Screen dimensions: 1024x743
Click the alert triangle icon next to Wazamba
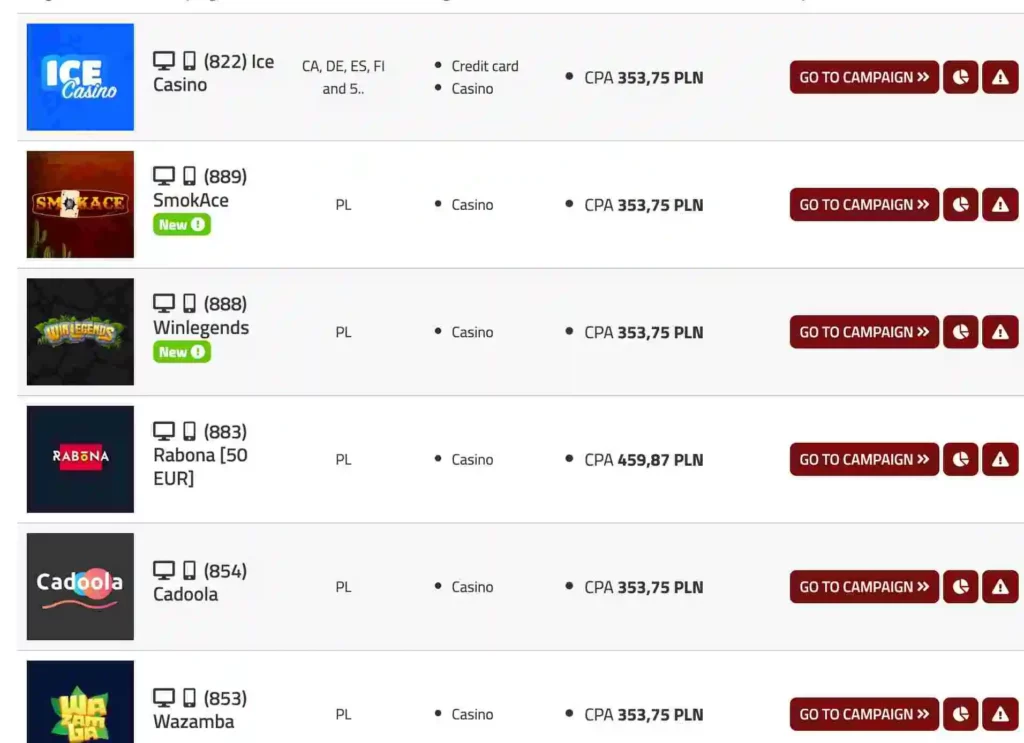tap(1000, 714)
